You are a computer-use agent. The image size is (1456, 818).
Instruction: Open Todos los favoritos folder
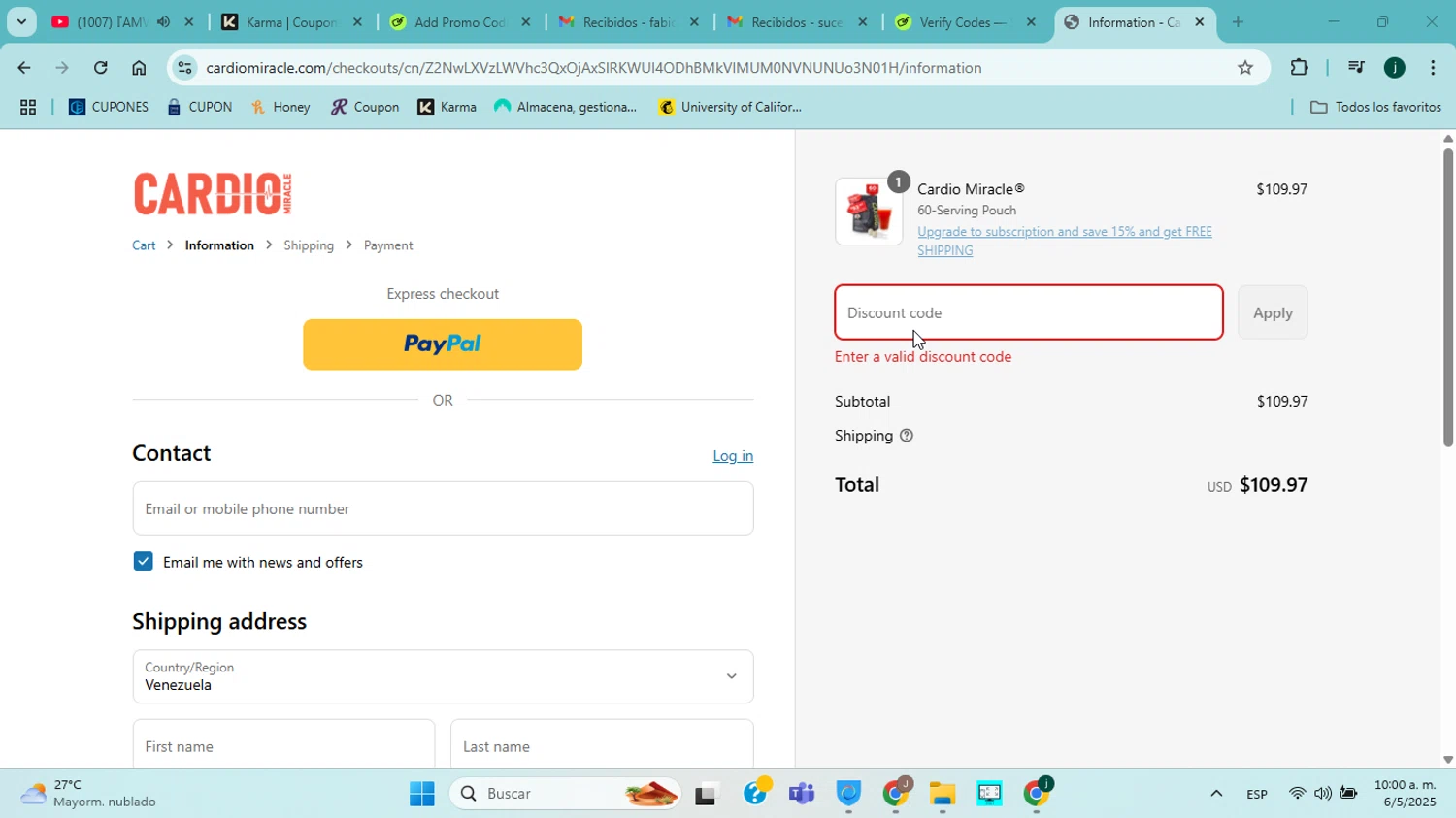[1375, 108]
